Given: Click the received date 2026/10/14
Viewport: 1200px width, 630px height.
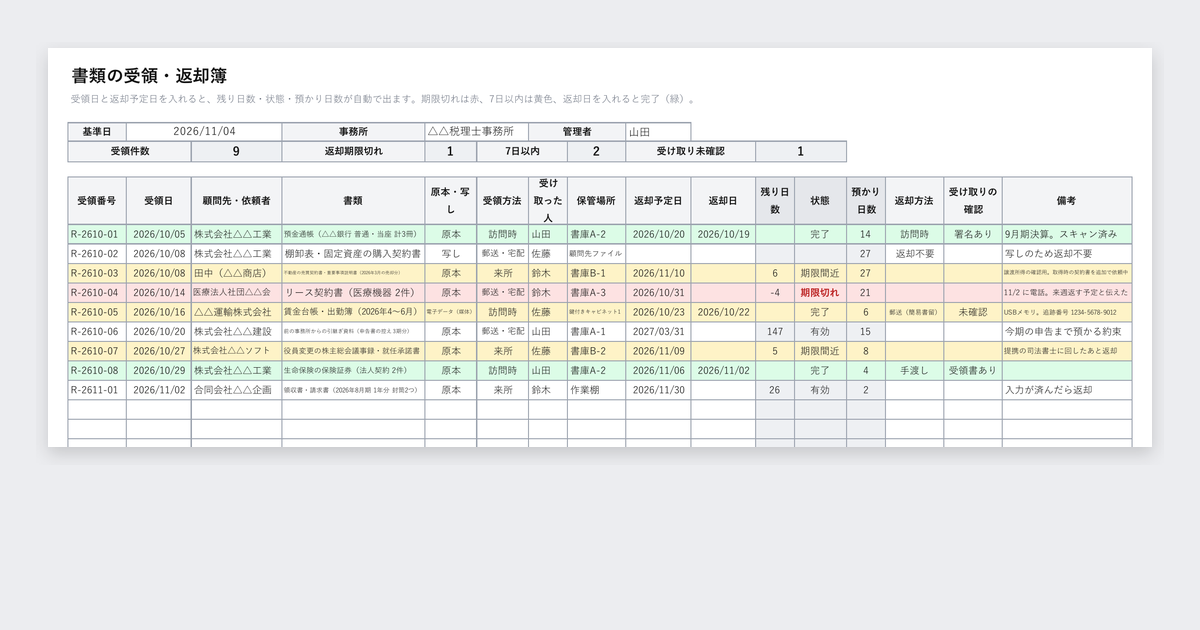Looking at the screenshot, I should (x=159, y=293).
